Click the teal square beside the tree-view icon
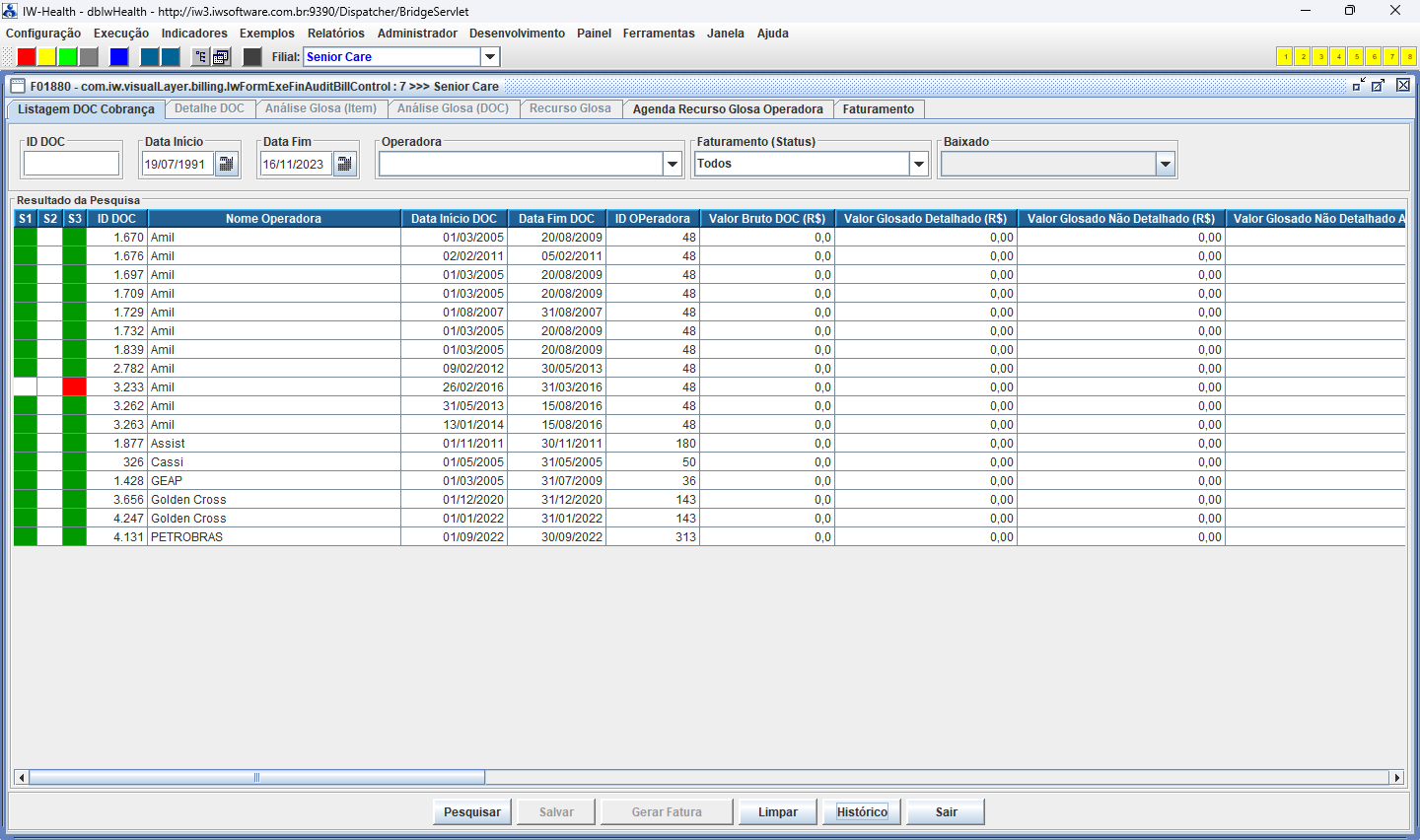The height and width of the screenshot is (840, 1420). [171, 57]
